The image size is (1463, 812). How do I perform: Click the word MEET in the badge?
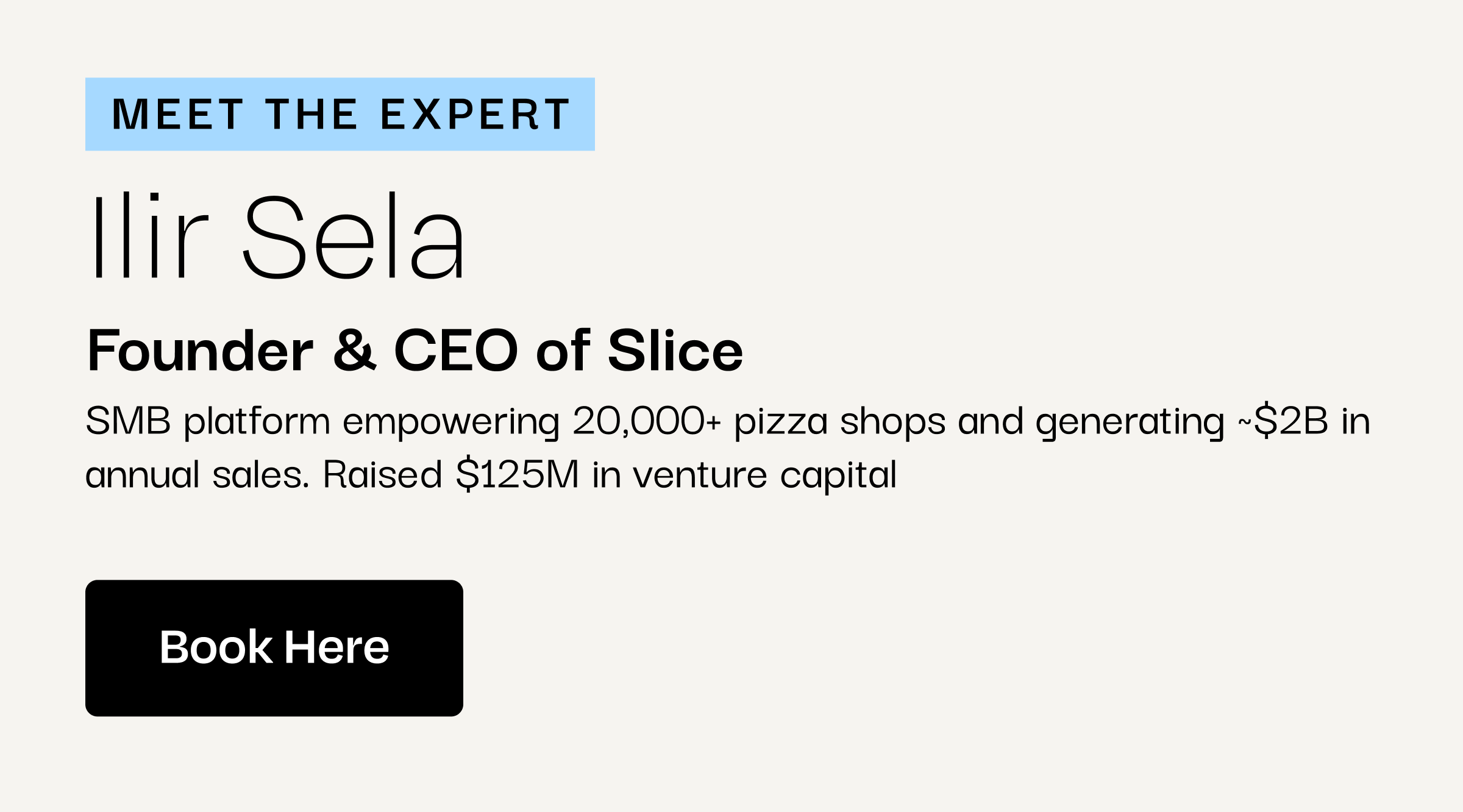pyautogui.click(x=178, y=114)
